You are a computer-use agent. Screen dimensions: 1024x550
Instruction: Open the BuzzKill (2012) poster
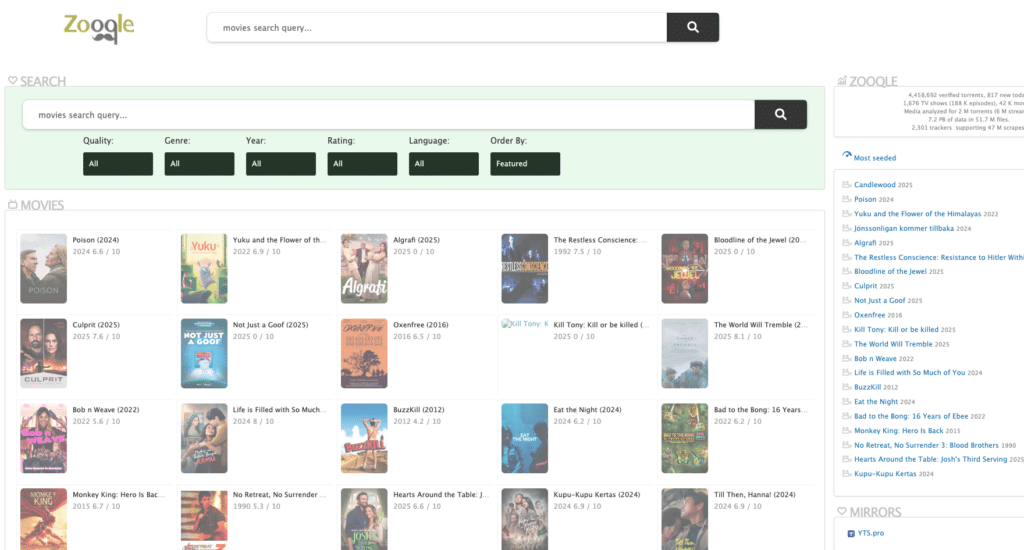click(364, 438)
